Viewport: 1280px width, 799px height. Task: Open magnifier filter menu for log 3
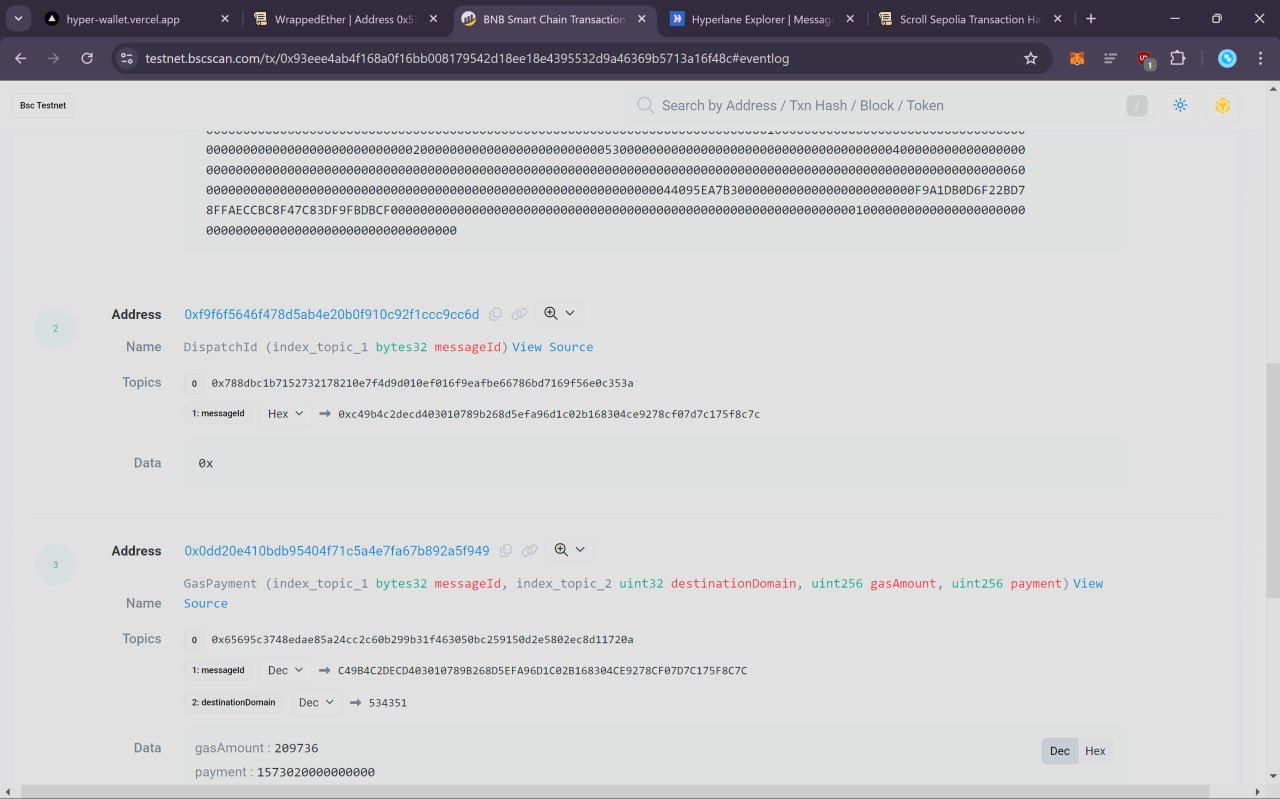570,550
